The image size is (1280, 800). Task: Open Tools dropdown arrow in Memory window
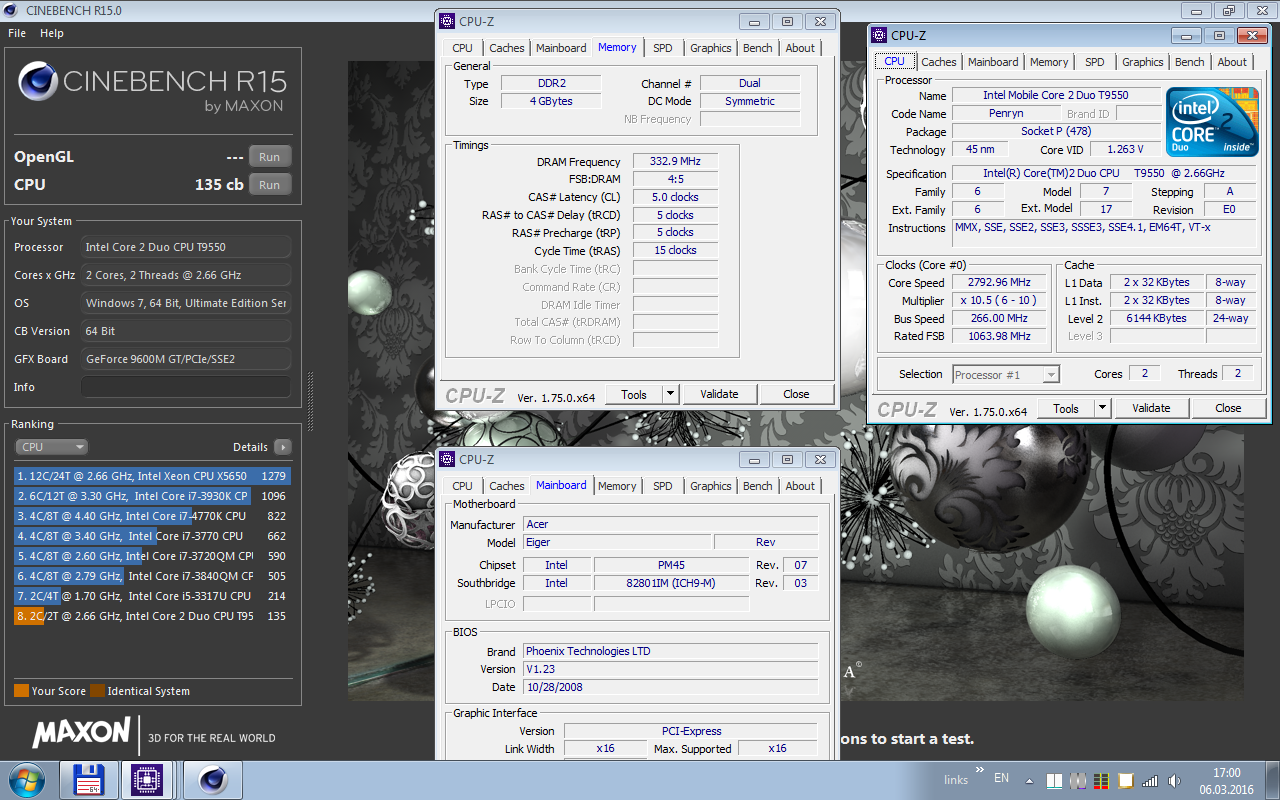pos(671,394)
